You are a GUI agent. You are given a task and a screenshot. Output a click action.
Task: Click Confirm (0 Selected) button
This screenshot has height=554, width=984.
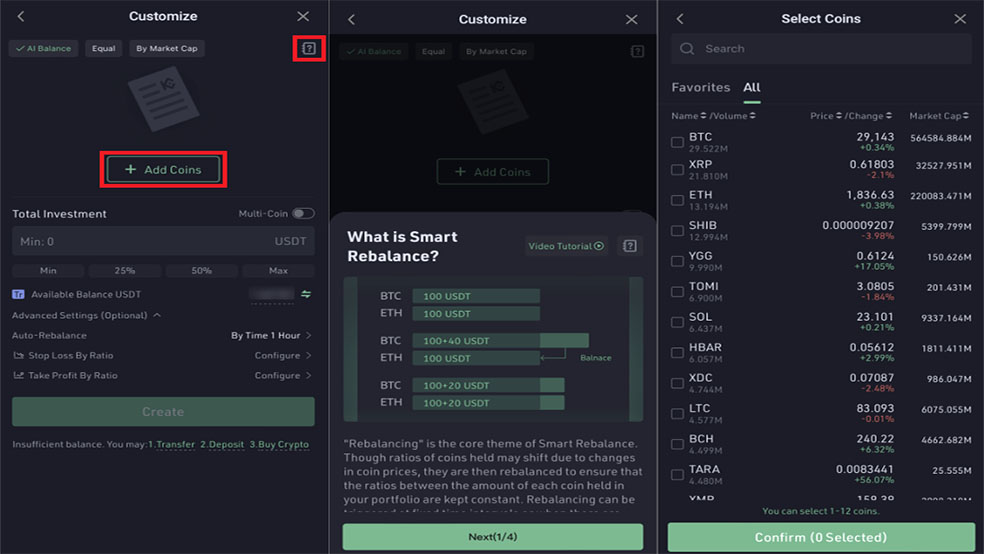point(821,538)
